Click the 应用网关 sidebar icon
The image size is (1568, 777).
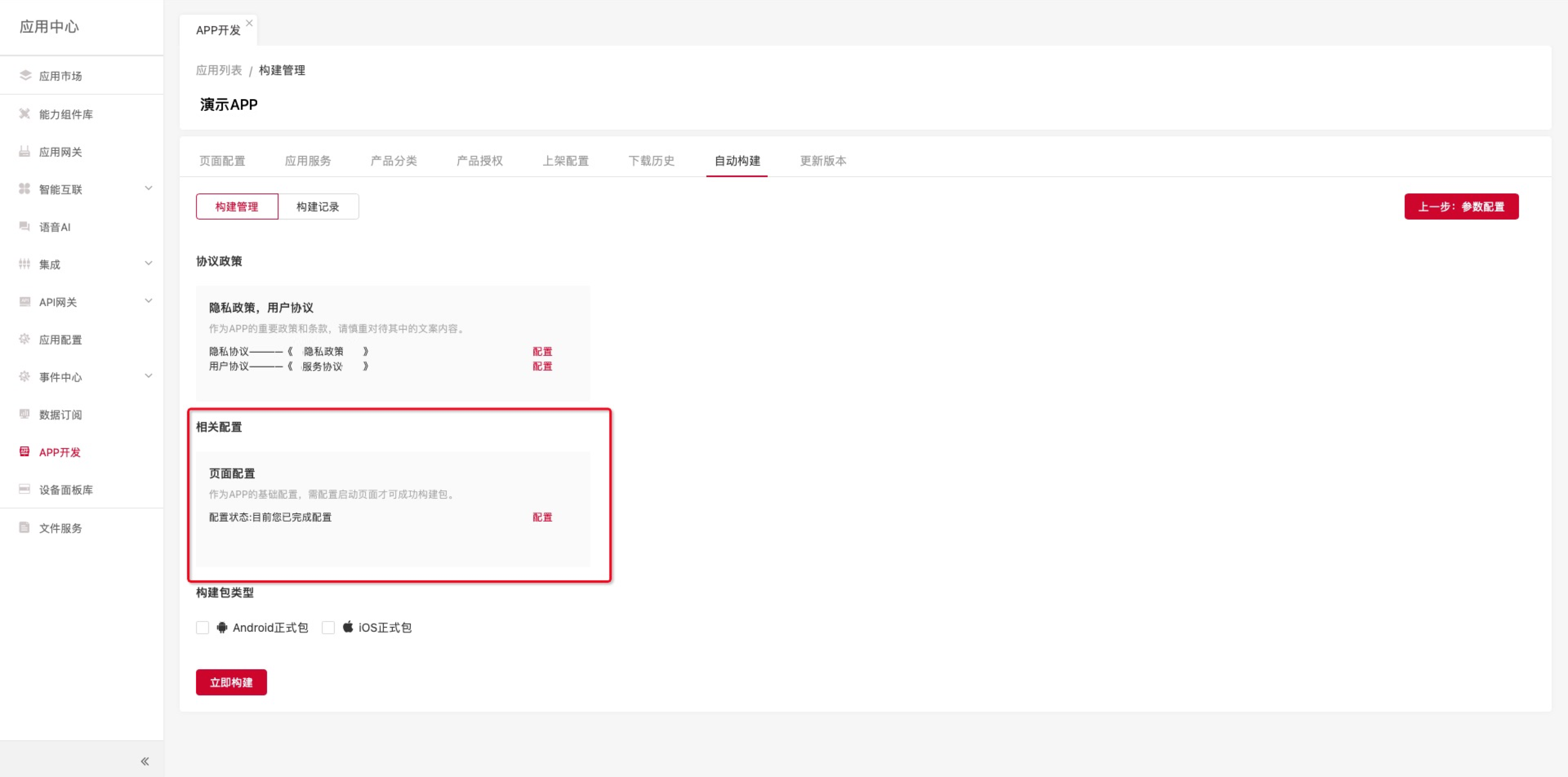(x=24, y=151)
